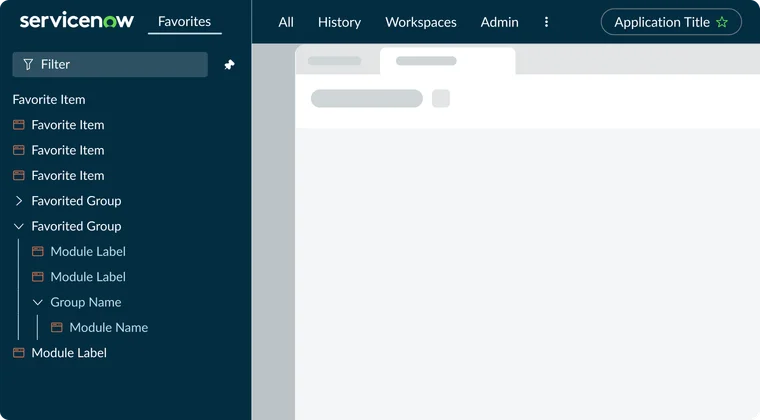
Task: Open the History menu
Action: [339, 22]
